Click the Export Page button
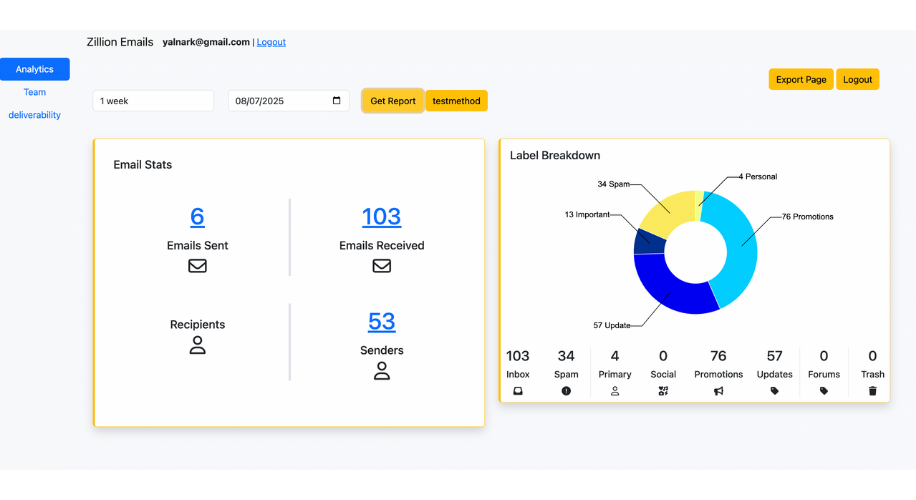Screen dimensions: 916x500 pyautogui.click(x=801, y=80)
